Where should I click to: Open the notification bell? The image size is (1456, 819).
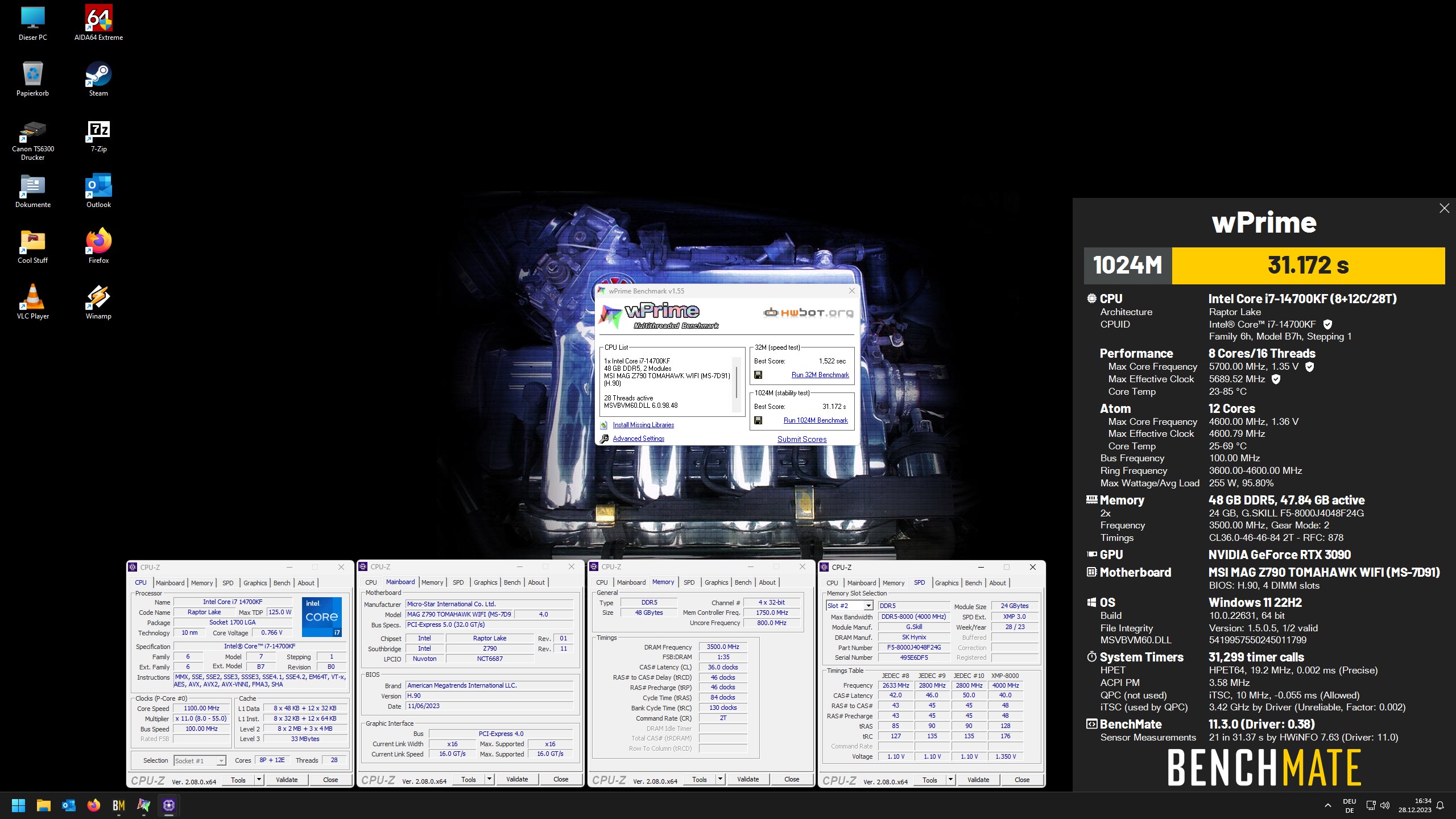pyautogui.click(x=1440, y=805)
